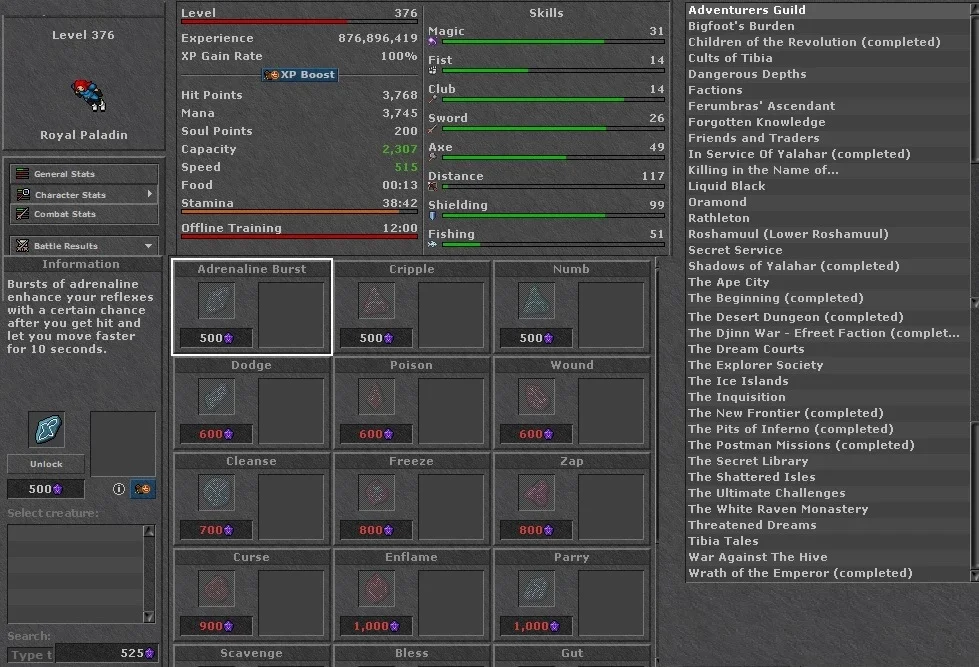Click the Axe skill icon
Viewport: 979px width, 667px height.
(x=432, y=157)
